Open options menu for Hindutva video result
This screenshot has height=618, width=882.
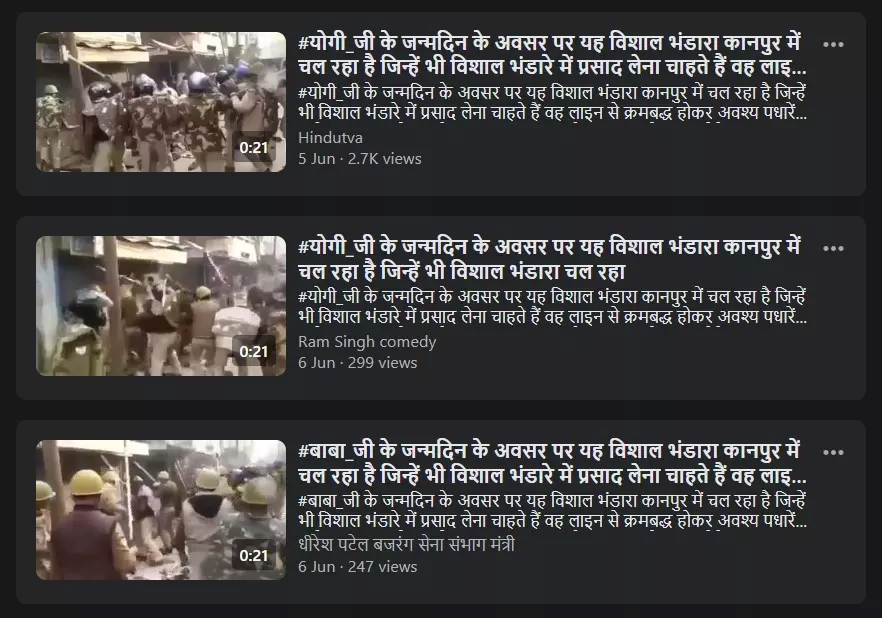click(x=832, y=44)
